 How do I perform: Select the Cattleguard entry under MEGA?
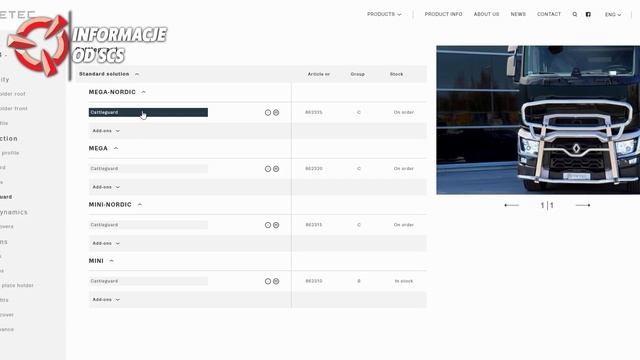[x=148, y=169]
